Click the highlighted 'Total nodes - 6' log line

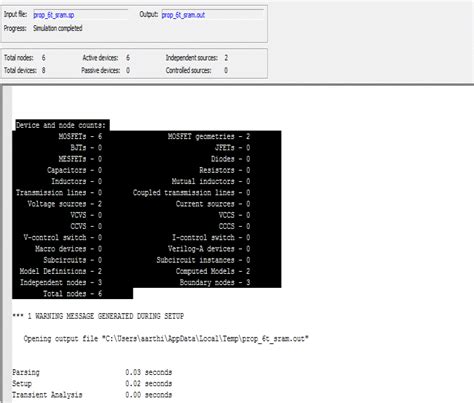72,294
